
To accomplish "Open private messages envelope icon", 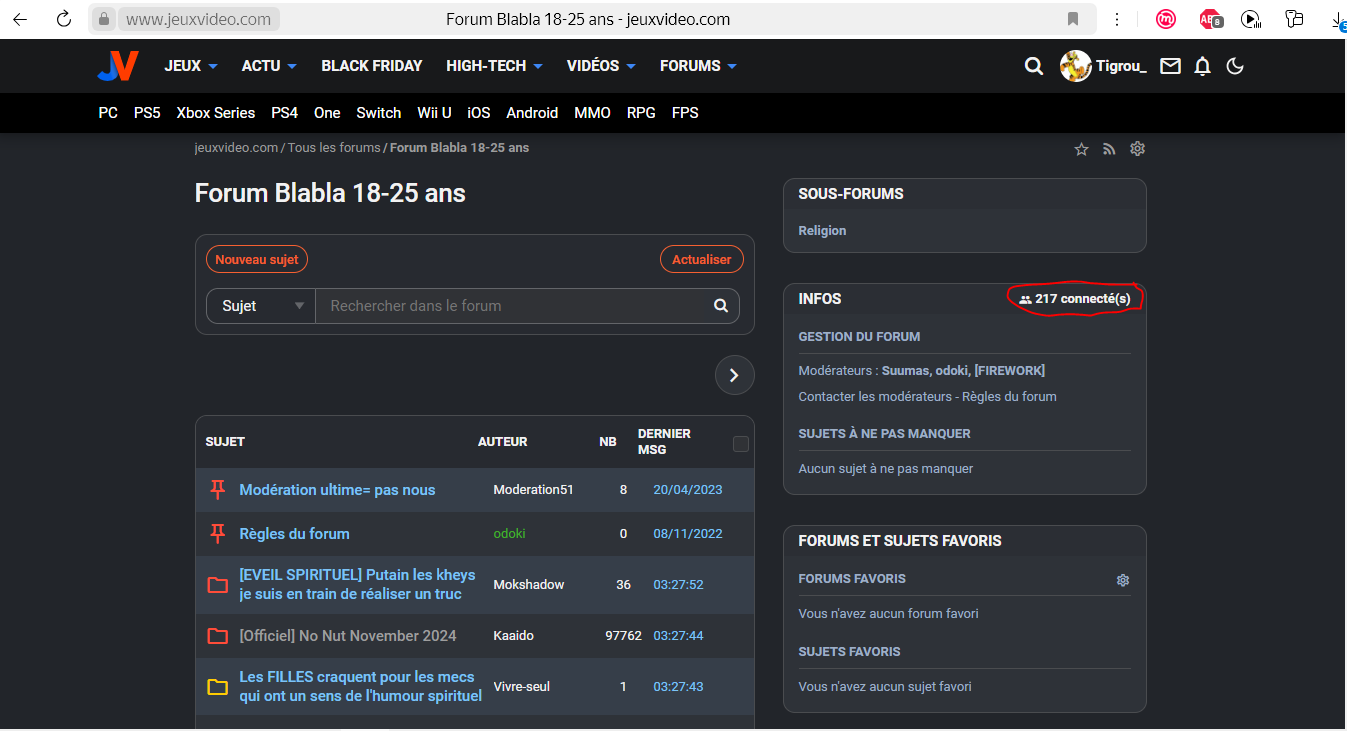I will coord(1170,66).
